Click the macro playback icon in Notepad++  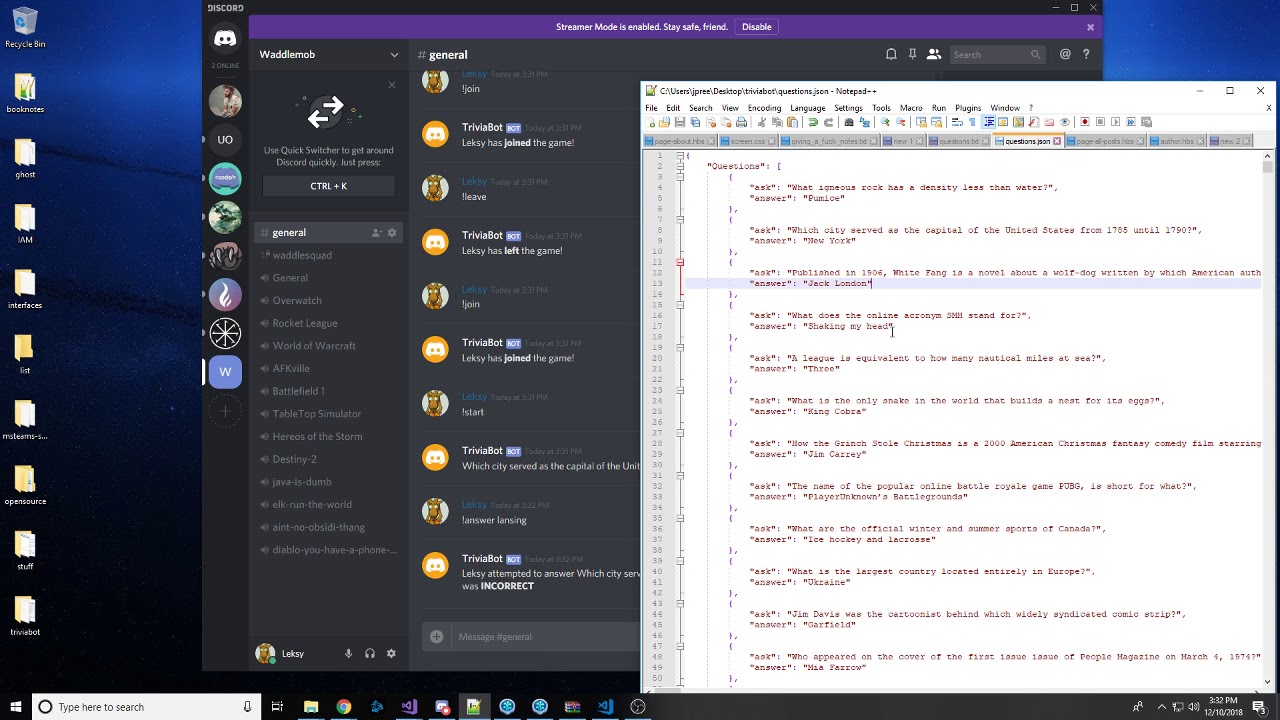coord(1116,122)
